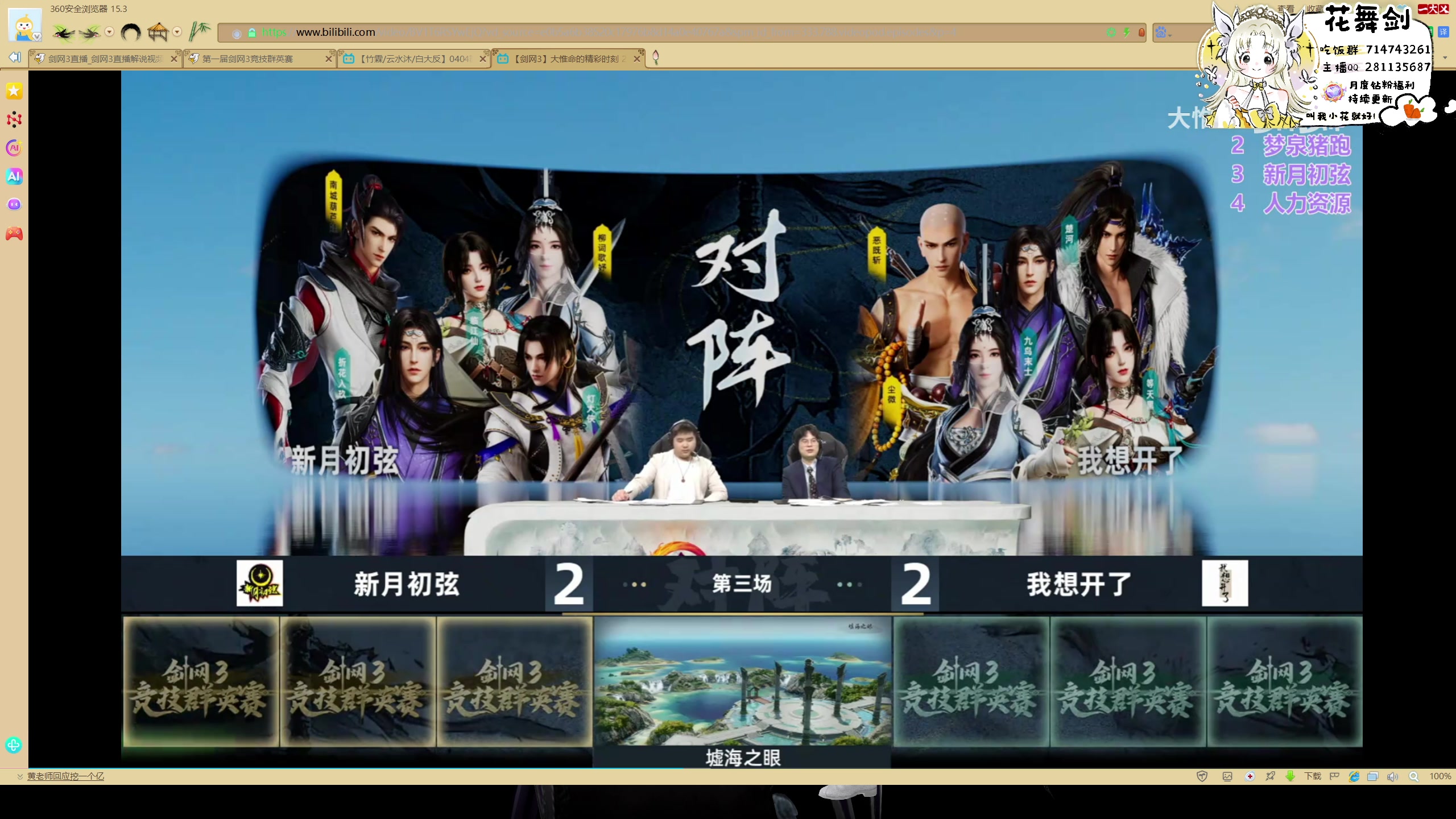Click the green lightning speed mode icon

coord(1126,33)
